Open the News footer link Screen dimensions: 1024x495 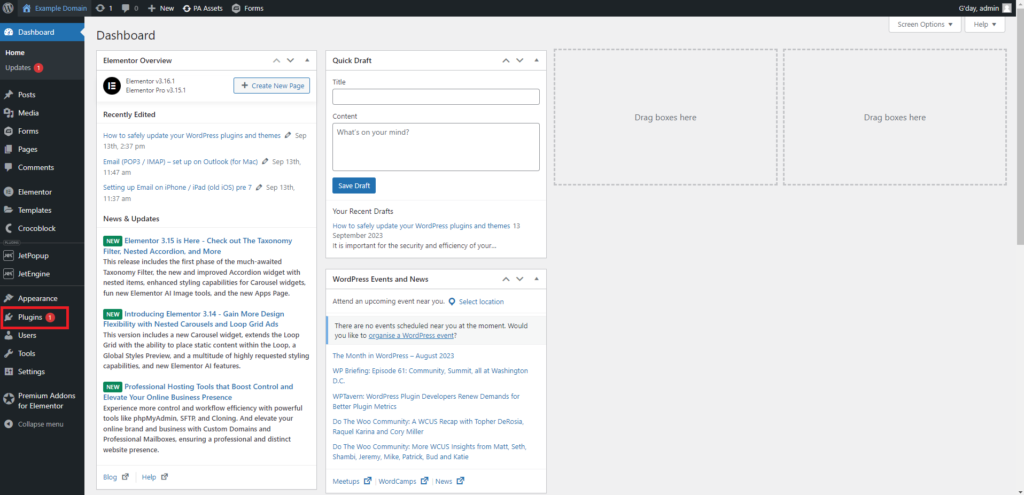pyautogui.click(x=449, y=481)
